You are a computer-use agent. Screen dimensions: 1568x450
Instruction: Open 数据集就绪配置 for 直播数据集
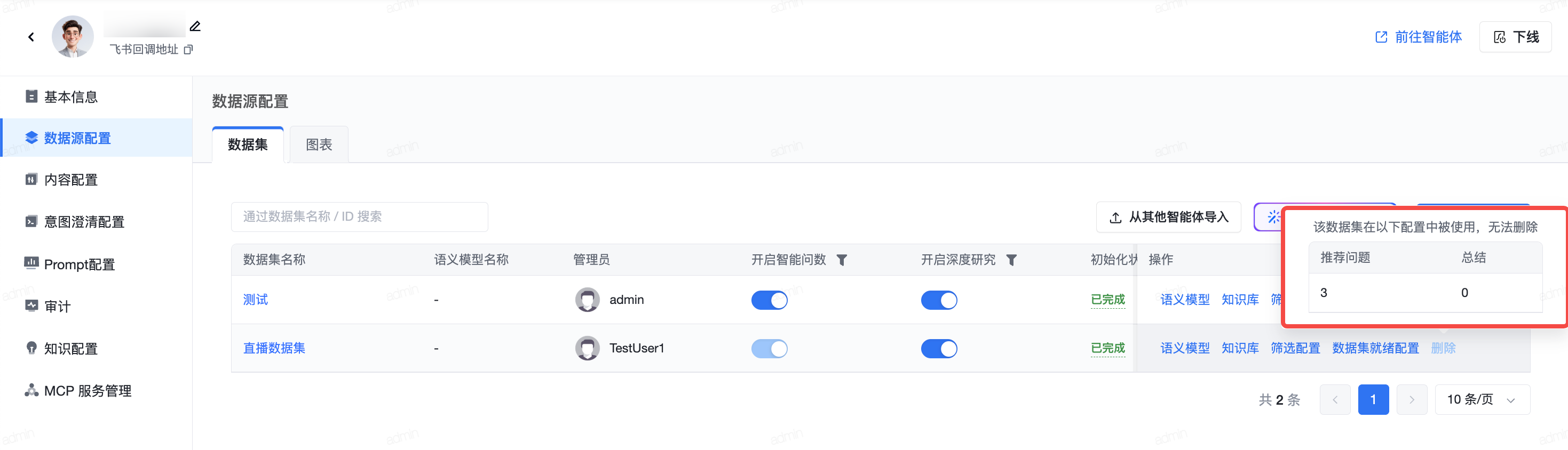coord(1375,349)
